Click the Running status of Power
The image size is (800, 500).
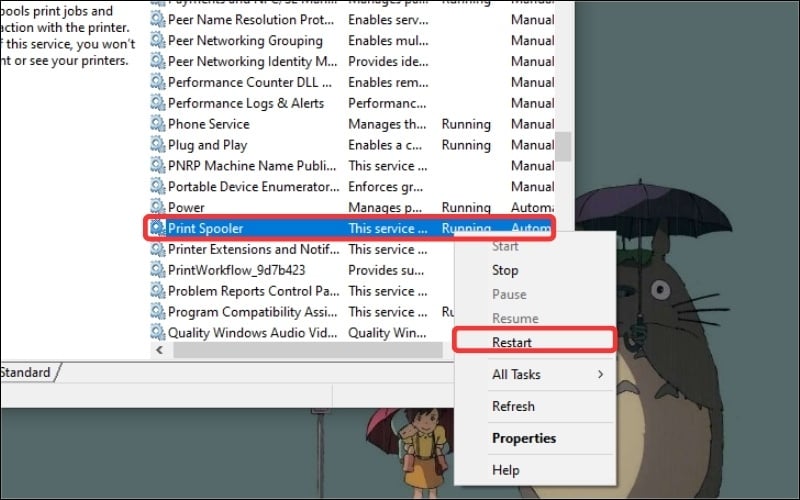[x=466, y=208]
